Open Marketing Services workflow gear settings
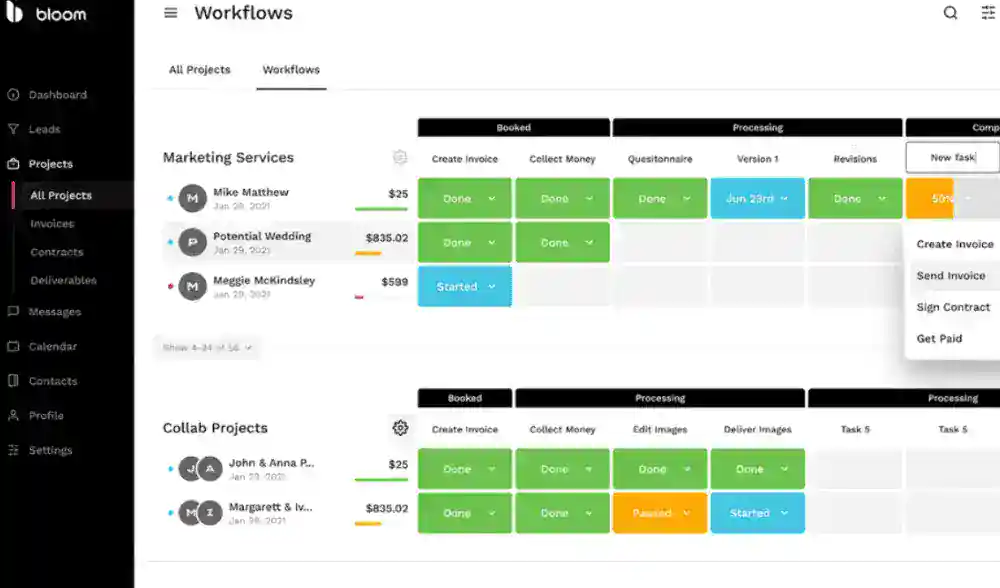1000x588 pixels. [x=400, y=157]
